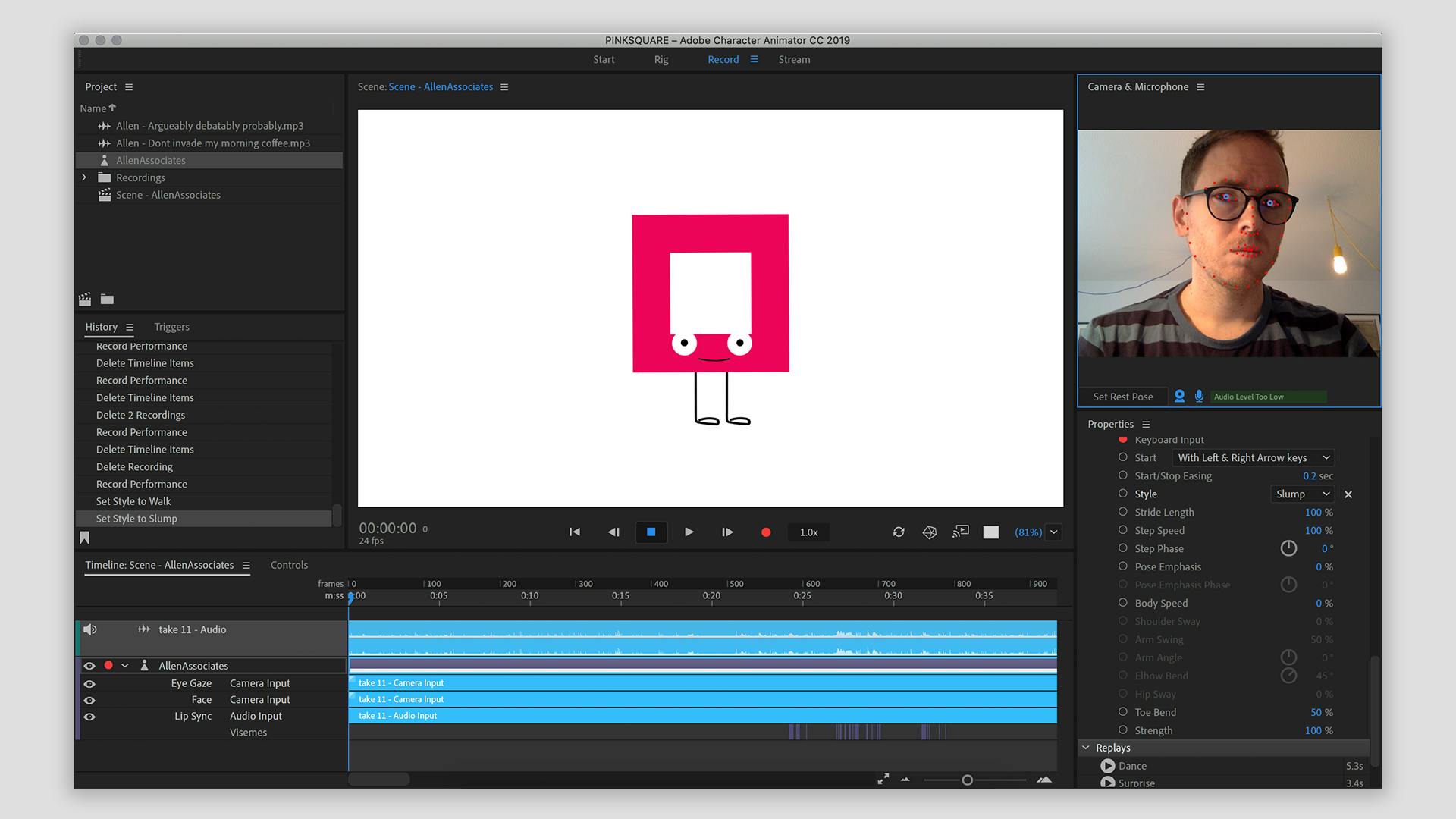Viewport: 1456px width, 819px height.
Task: Adjust the timeline zoom slider handle
Action: (x=967, y=780)
